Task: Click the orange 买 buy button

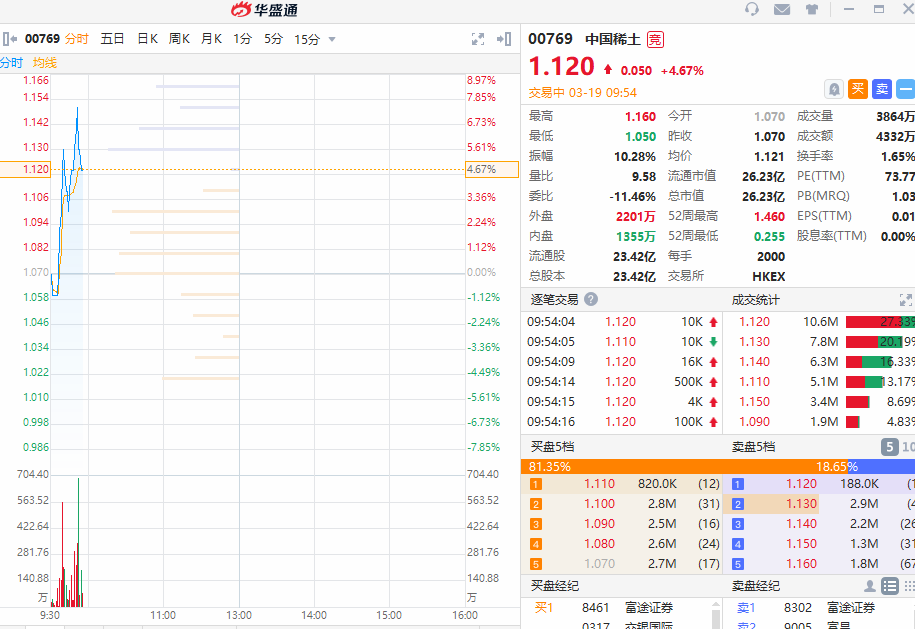Action: tap(858, 89)
